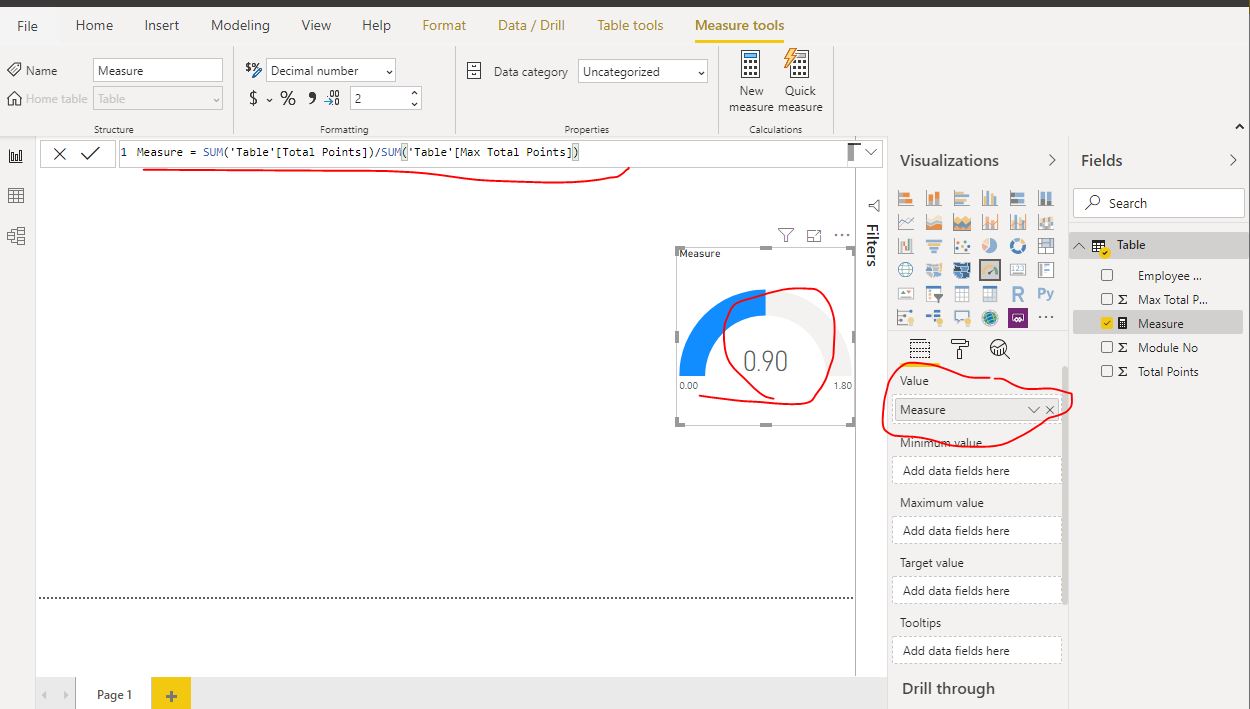Click the visual's filter funnel icon
This screenshot has height=709, width=1250.
786,235
